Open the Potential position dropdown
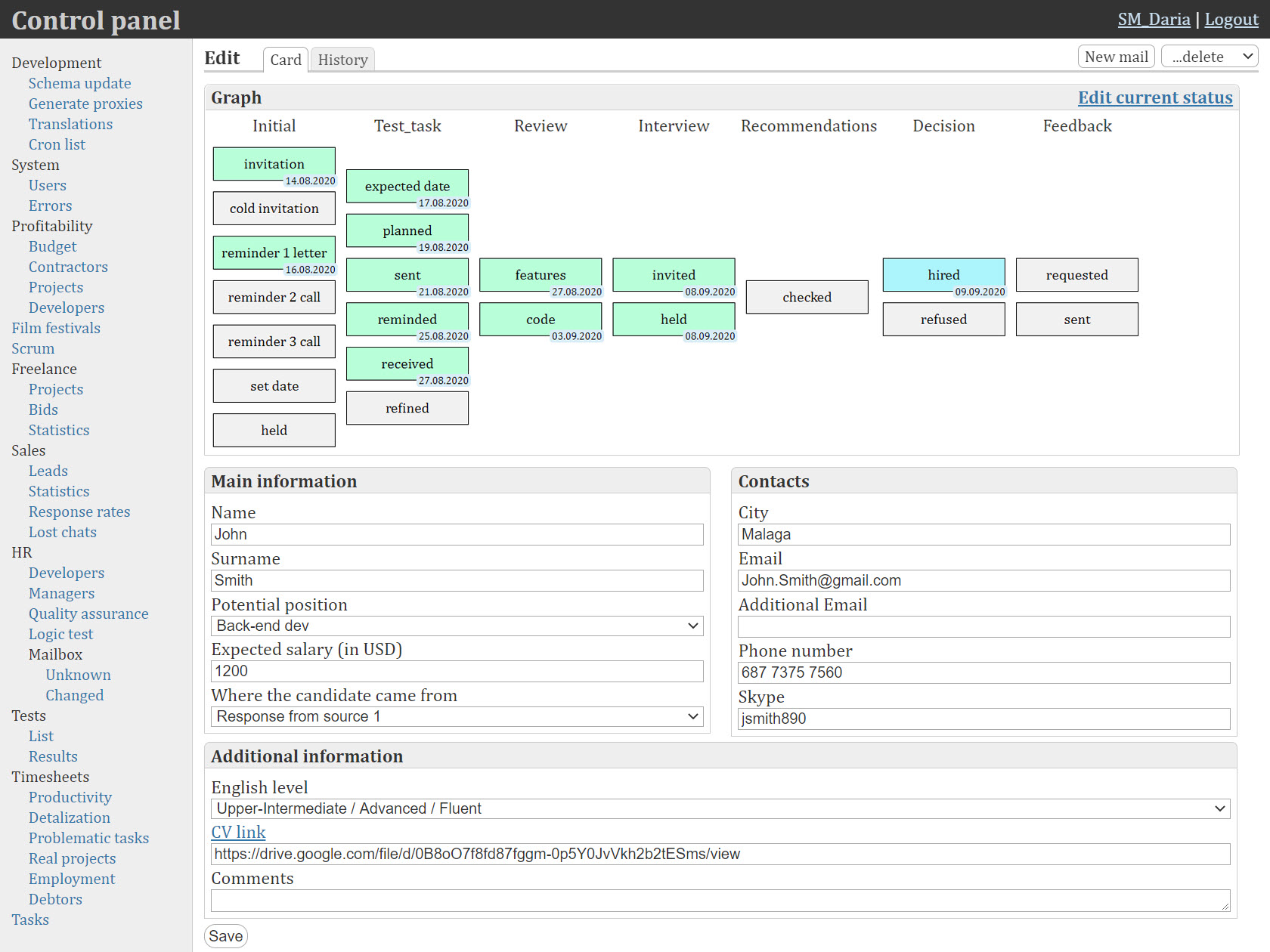Image resolution: width=1270 pixels, height=952 pixels. [x=457, y=626]
